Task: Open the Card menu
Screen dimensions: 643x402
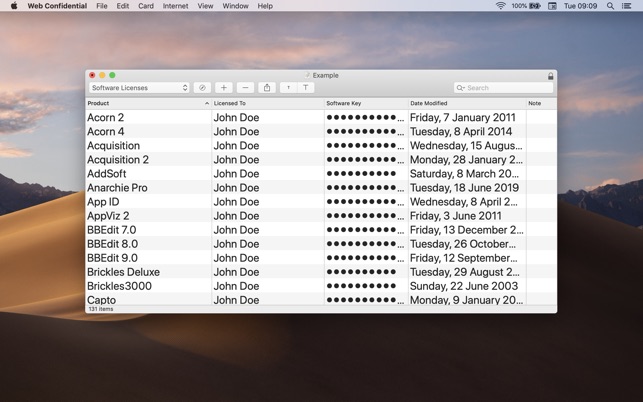Action: [146, 6]
